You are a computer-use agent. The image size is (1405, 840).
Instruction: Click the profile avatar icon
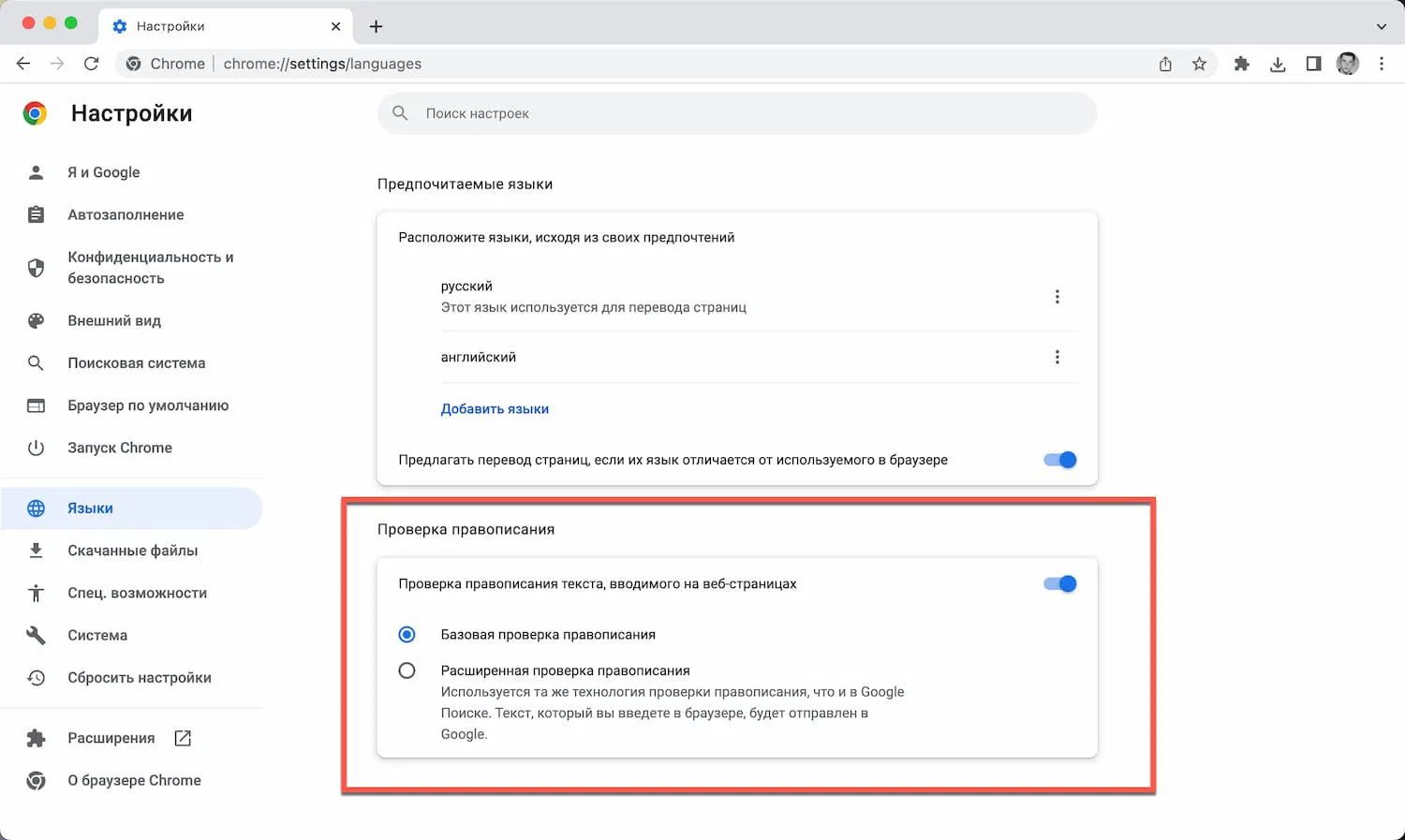click(x=1348, y=64)
